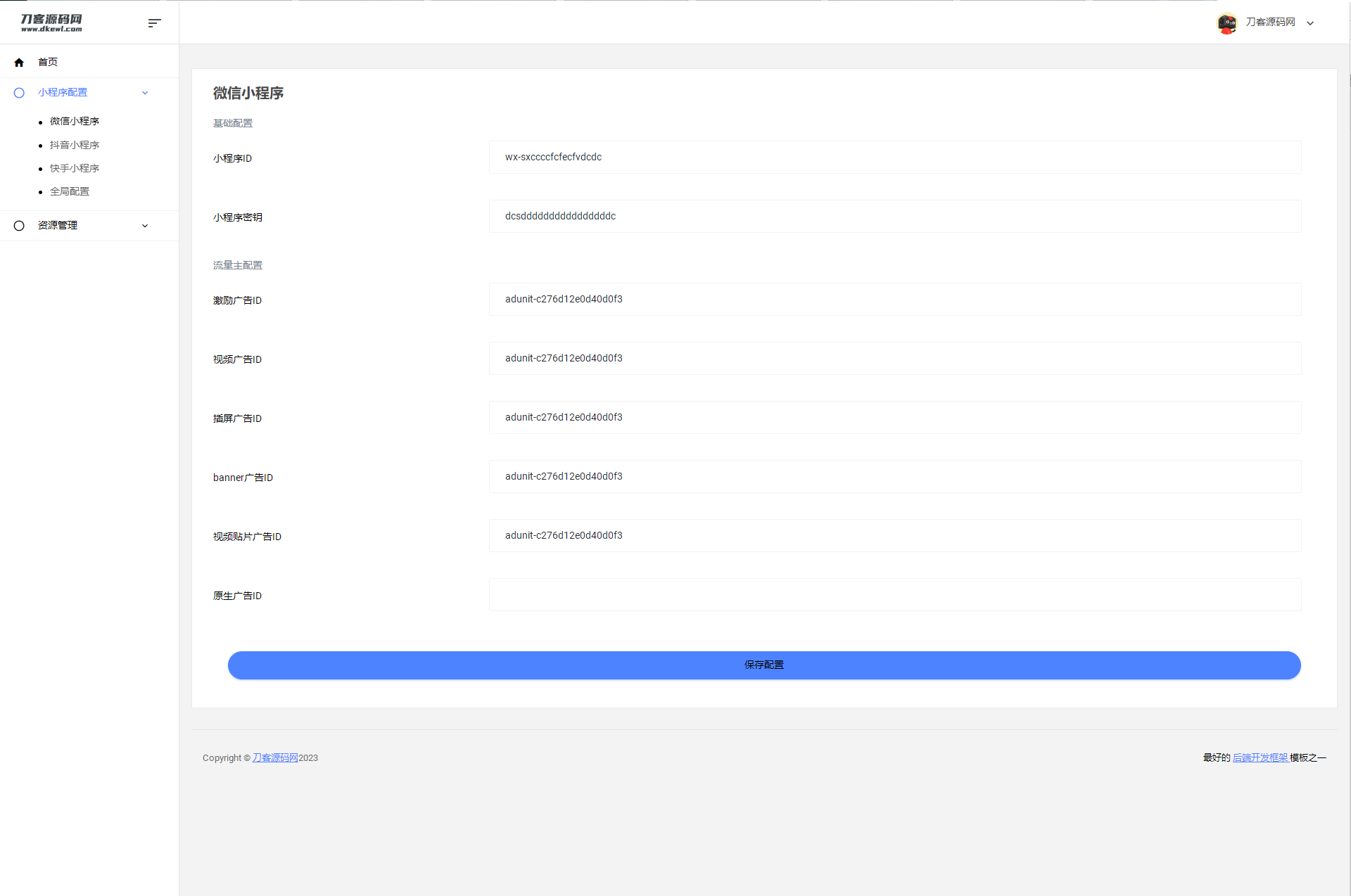Focus the 小程序ID input field

894,158
